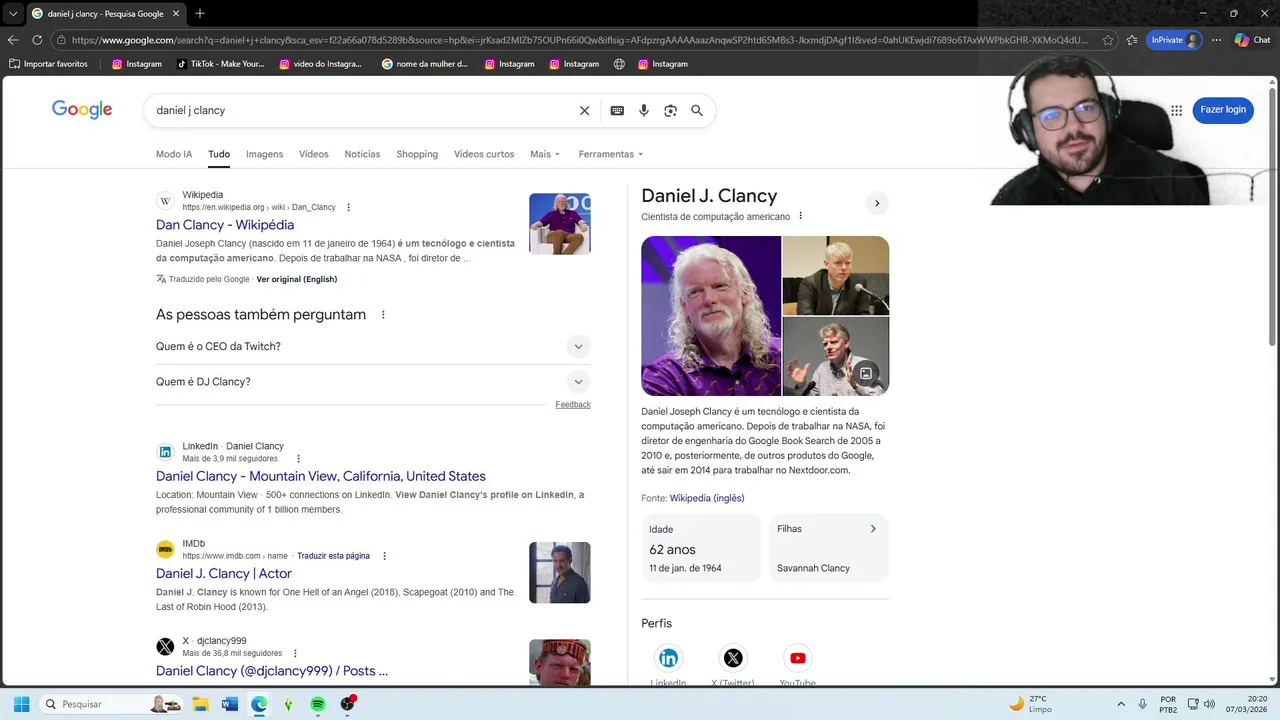Start voice search with the microphone icon
1280x720 pixels.
[644, 111]
